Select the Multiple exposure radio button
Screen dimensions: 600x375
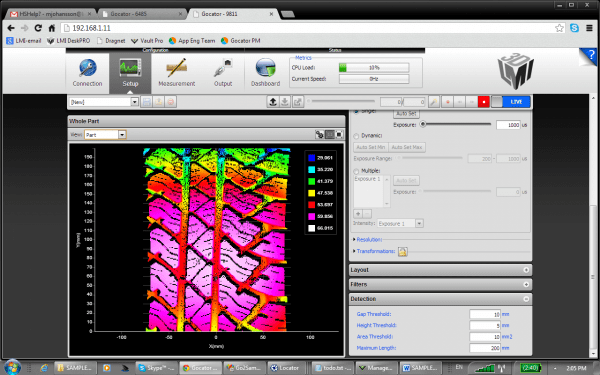pyautogui.click(x=356, y=171)
